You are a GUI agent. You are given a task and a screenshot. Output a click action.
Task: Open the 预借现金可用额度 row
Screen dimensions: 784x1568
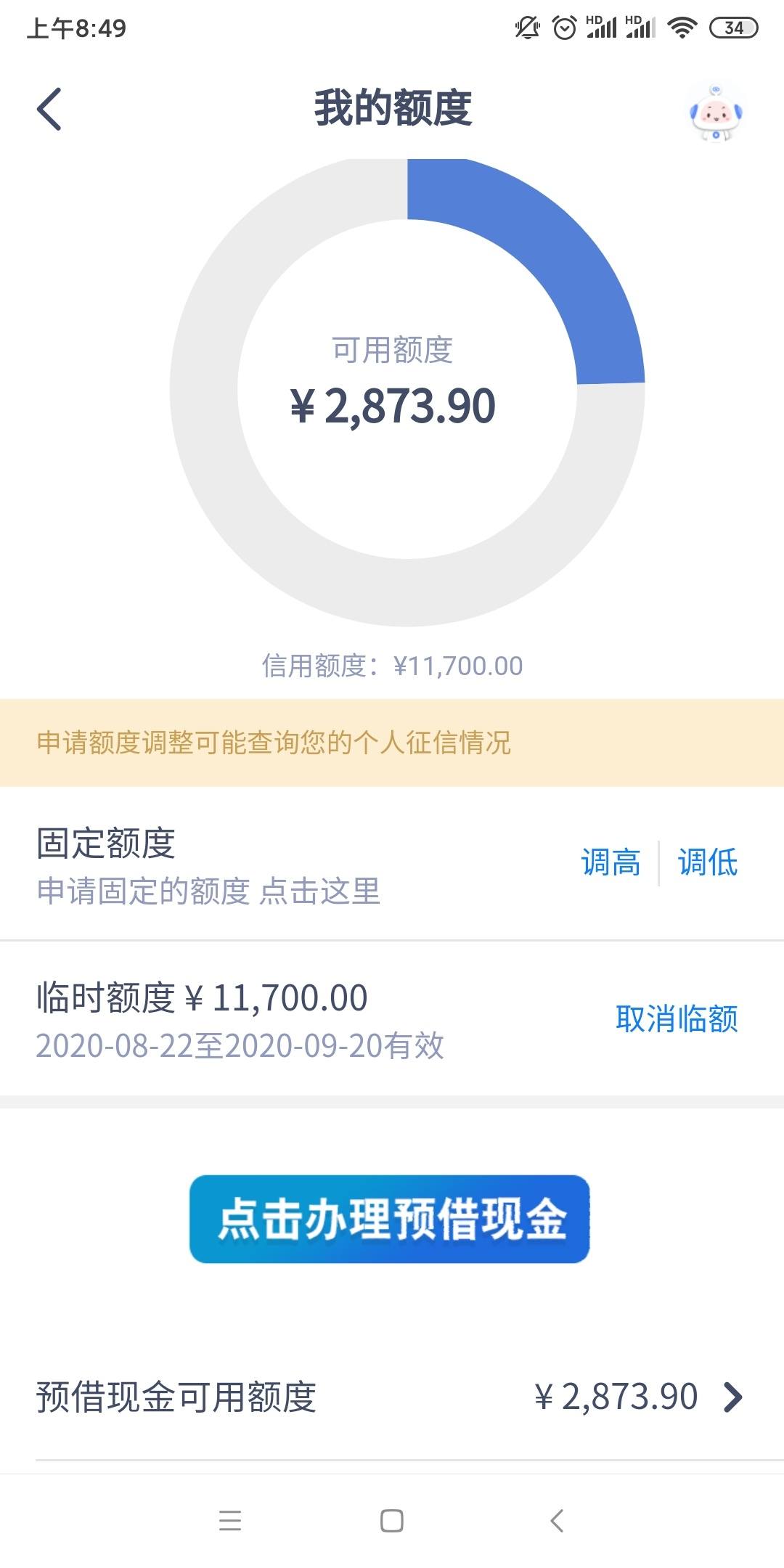pyautogui.click(x=392, y=1396)
